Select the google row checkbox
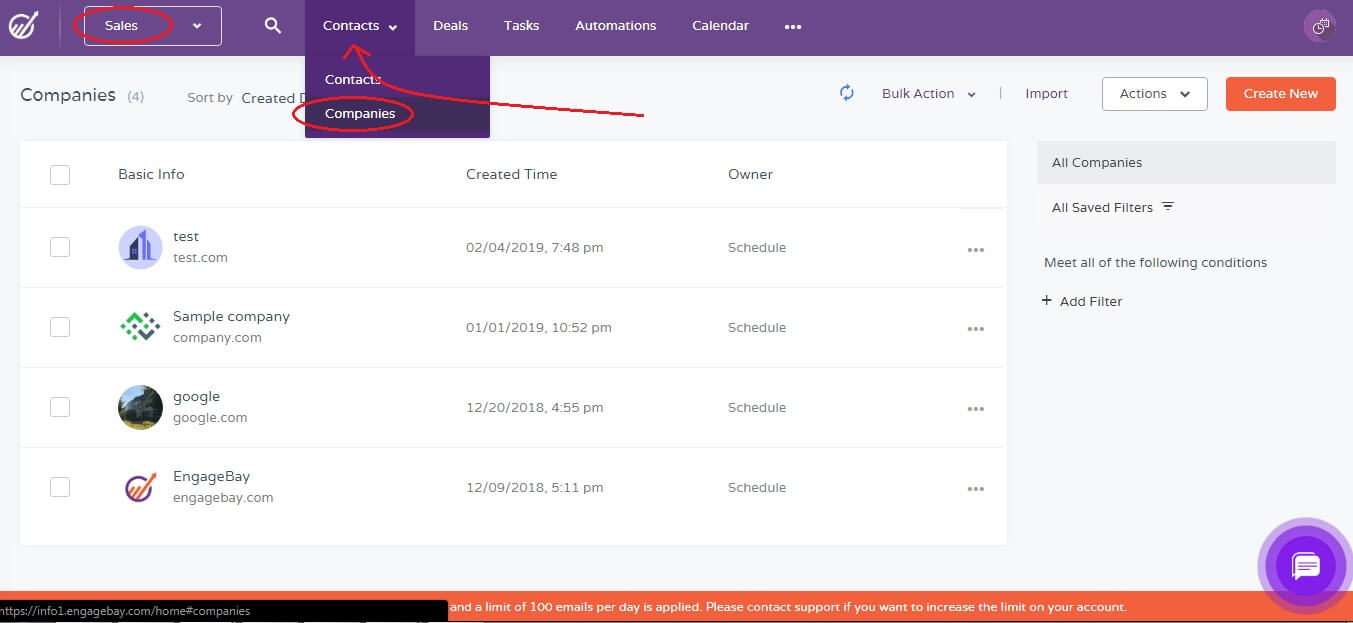Viewport: 1353px width, 623px height. [60, 407]
